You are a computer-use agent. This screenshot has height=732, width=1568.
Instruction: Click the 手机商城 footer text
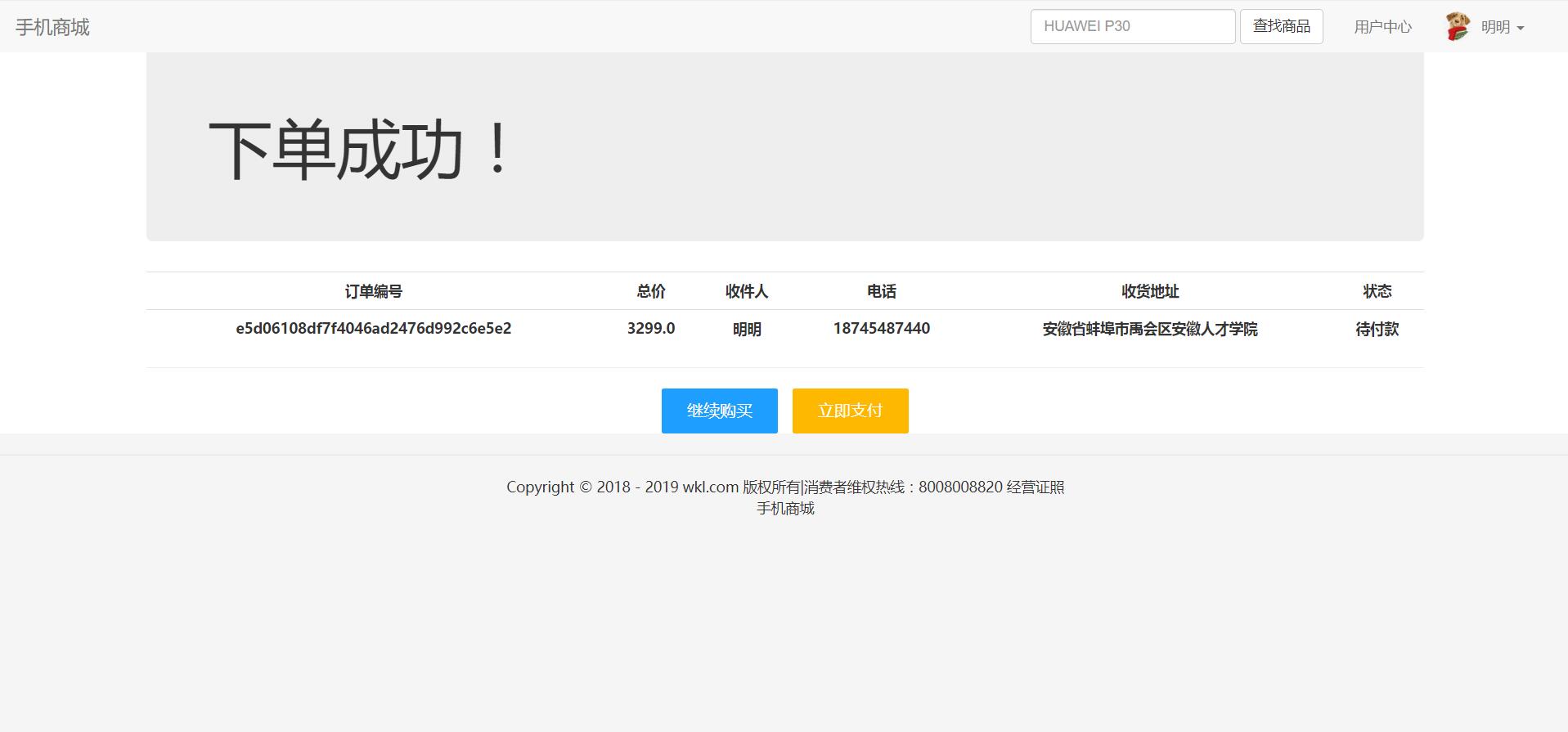pos(785,509)
